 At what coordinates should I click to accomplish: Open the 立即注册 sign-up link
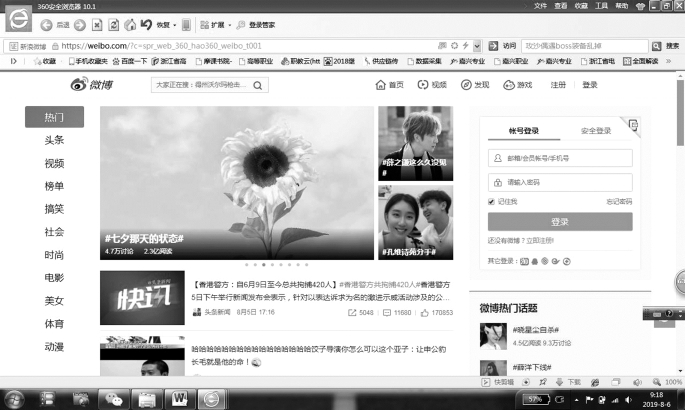pyautogui.click(x=540, y=241)
